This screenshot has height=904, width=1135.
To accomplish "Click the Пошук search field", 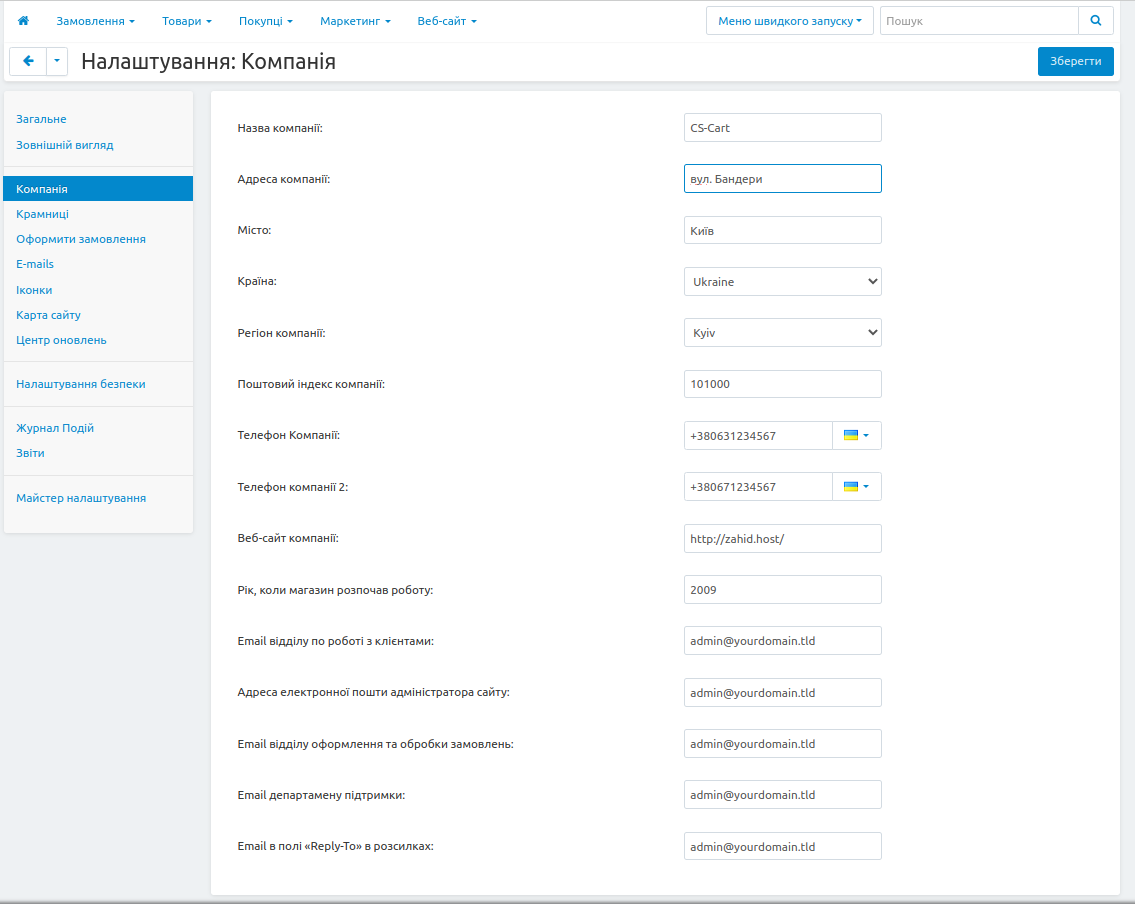I will pyautogui.click(x=978, y=21).
